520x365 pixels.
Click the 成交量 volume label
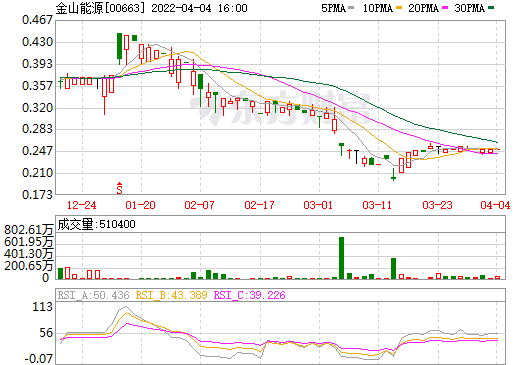pyautogui.click(x=97, y=224)
